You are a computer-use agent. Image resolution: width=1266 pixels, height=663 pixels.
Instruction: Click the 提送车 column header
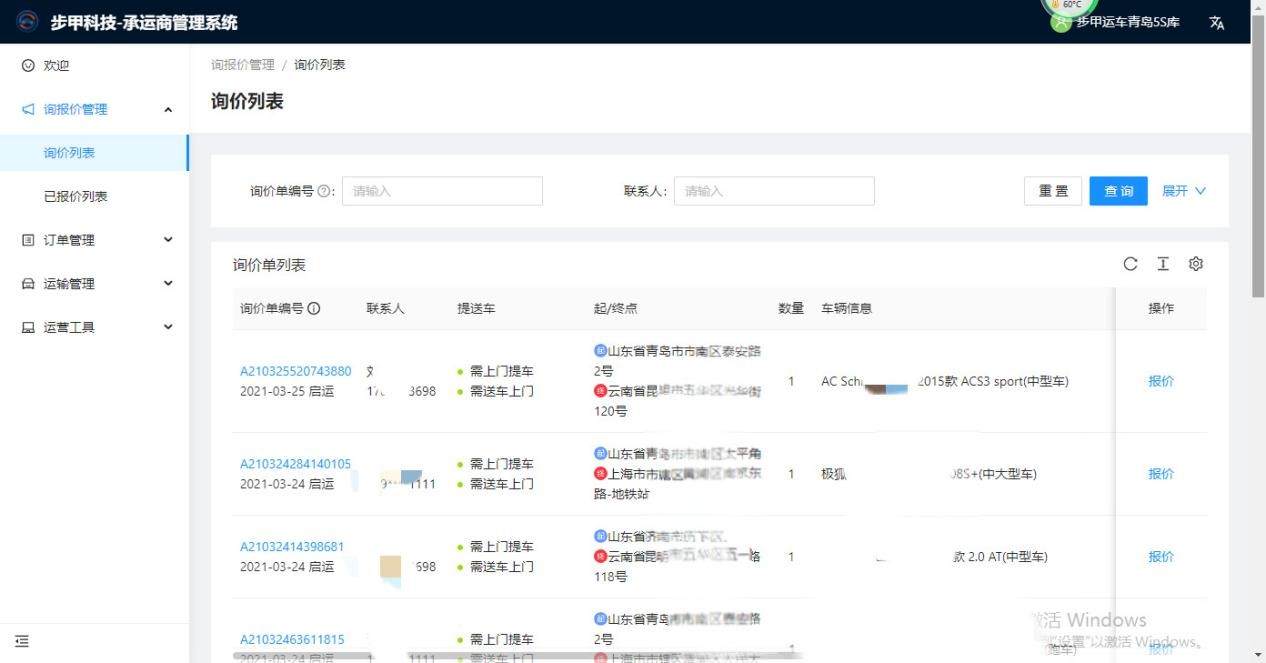point(476,308)
